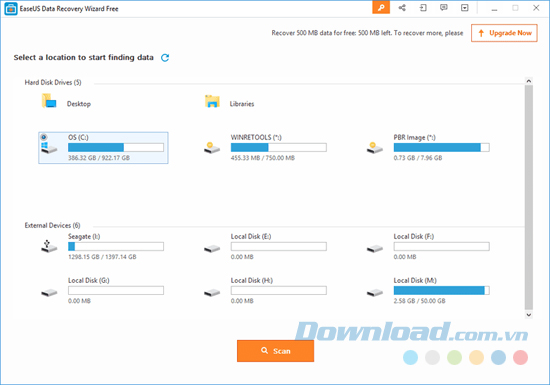This screenshot has height=385, width=550.
Task: Close the EaseUS window
Action: point(536,8)
